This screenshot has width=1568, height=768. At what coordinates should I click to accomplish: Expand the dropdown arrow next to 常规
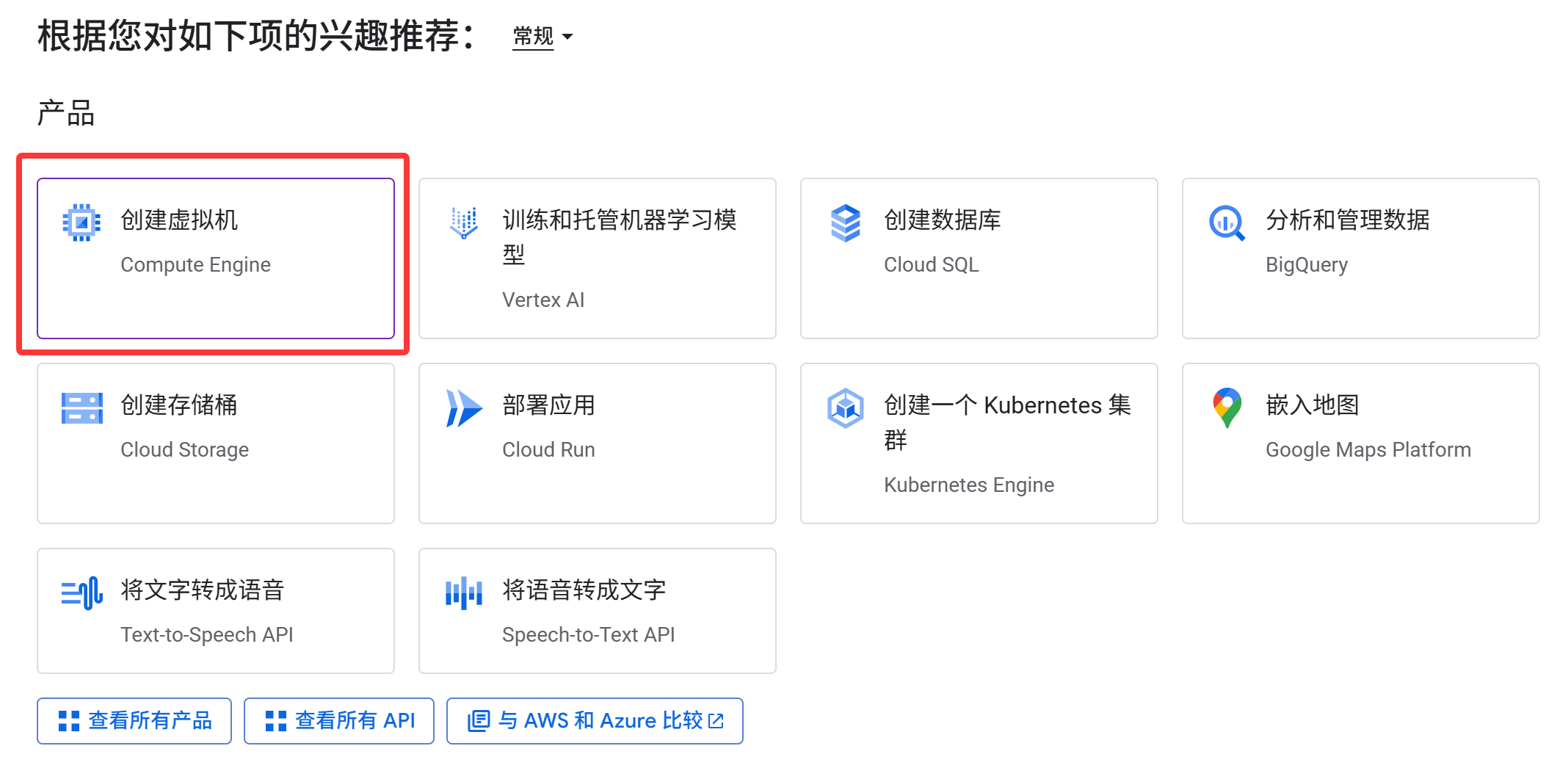(567, 36)
